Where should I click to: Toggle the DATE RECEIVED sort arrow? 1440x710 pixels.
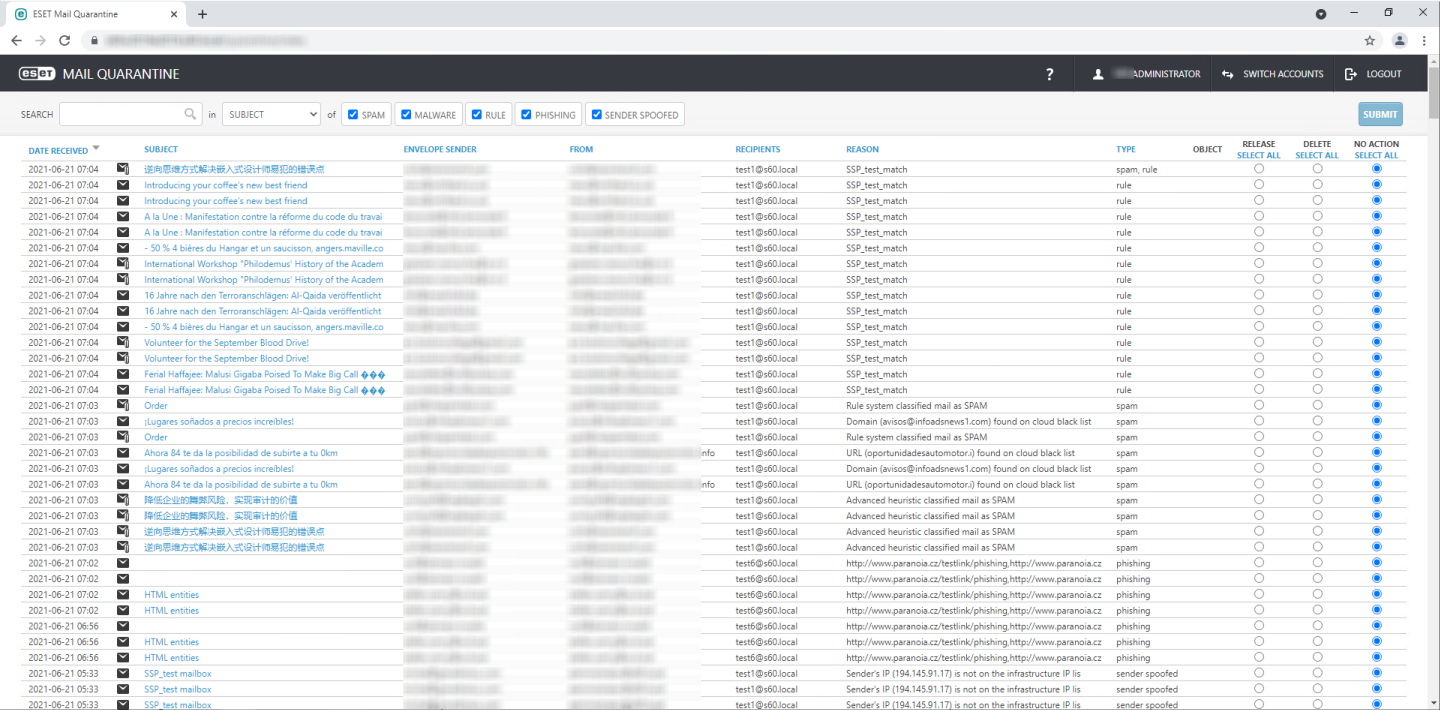click(x=96, y=147)
